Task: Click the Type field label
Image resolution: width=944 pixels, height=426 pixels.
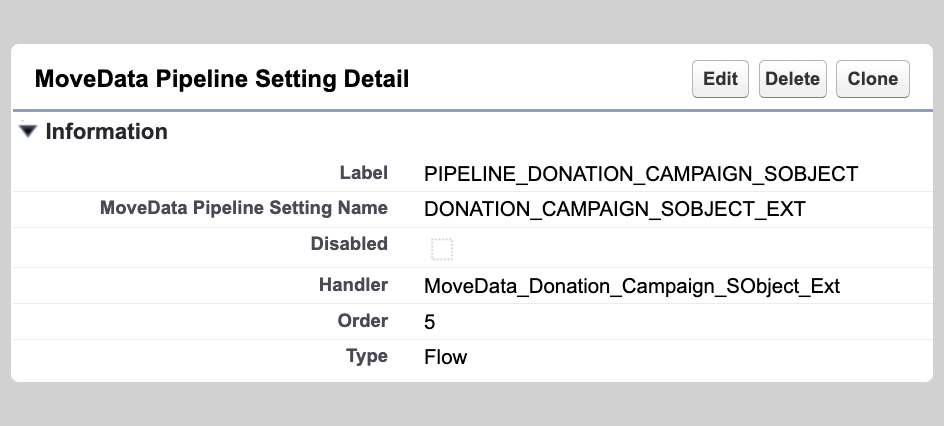Action: point(366,356)
